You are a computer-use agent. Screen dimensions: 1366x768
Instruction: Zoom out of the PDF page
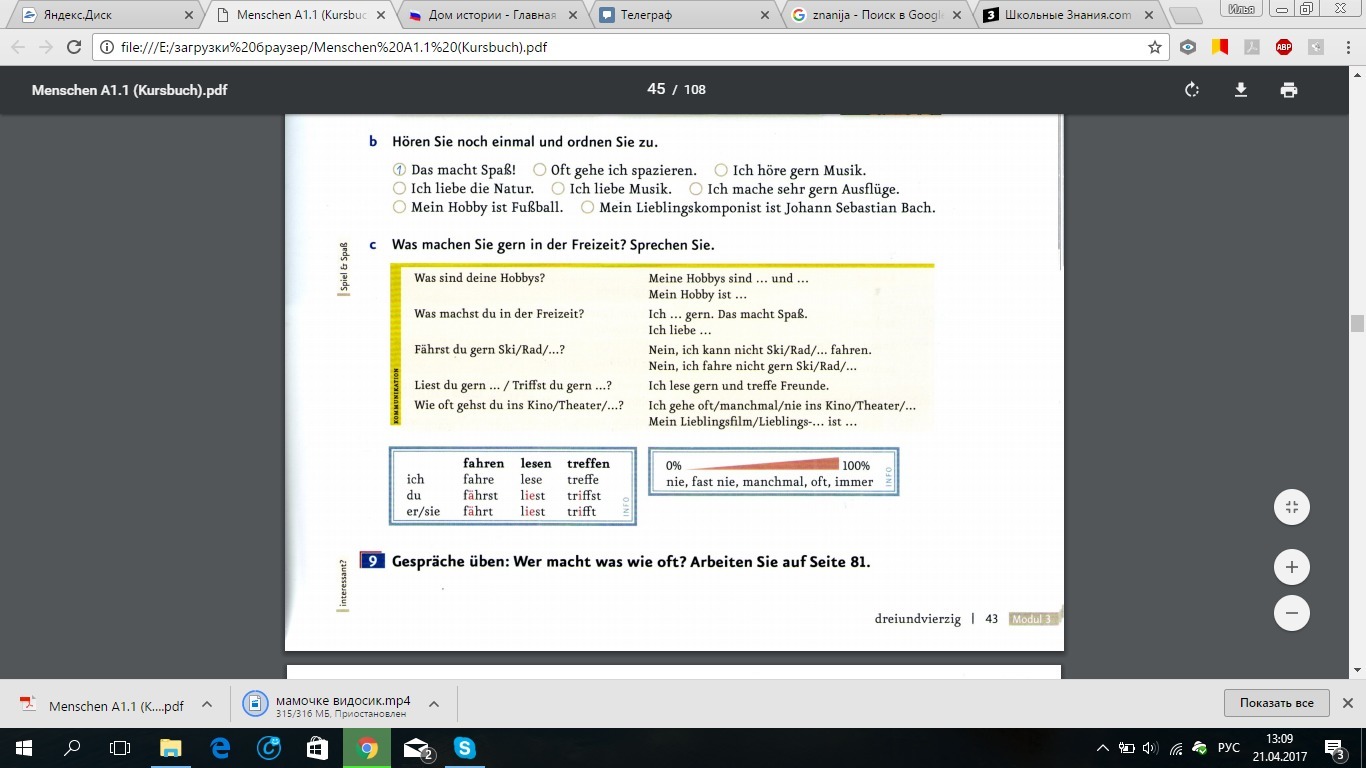[x=1292, y=613]
